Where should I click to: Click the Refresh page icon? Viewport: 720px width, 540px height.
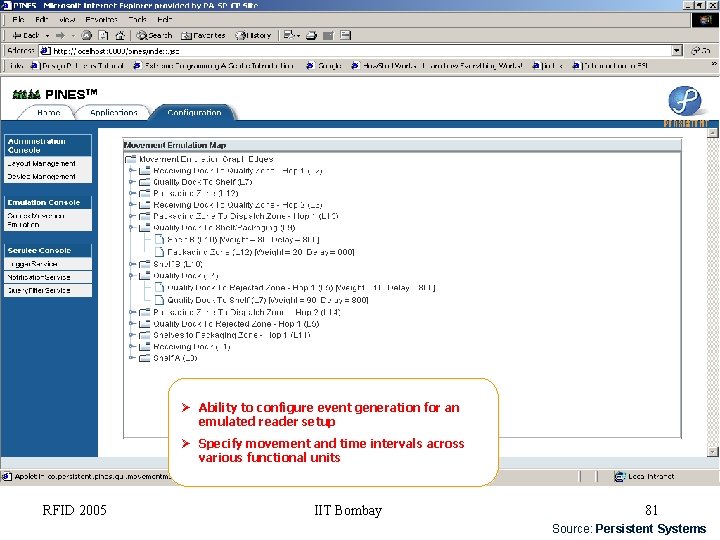pos(104,35)
